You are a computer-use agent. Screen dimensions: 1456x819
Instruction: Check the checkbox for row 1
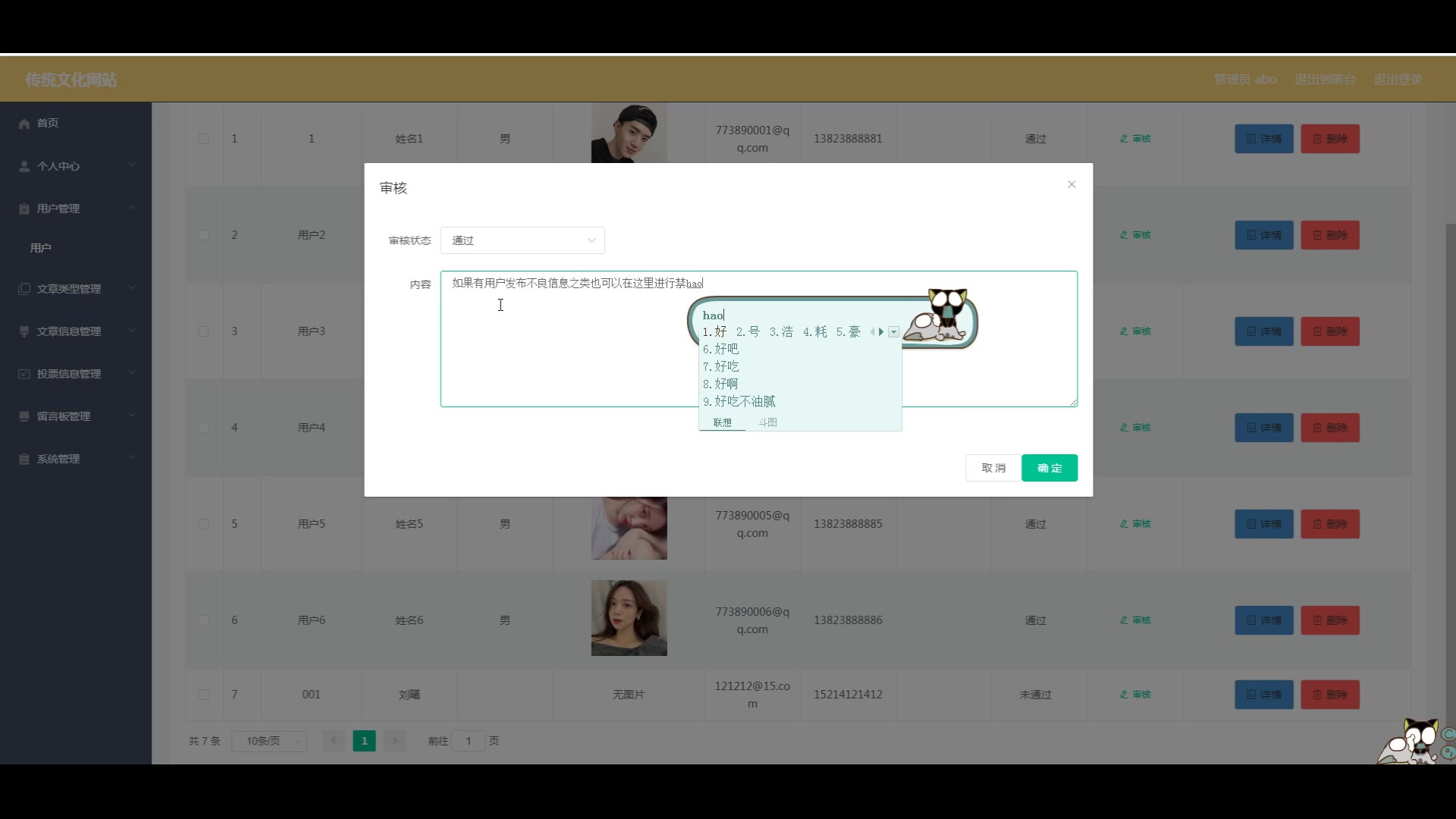203,139
